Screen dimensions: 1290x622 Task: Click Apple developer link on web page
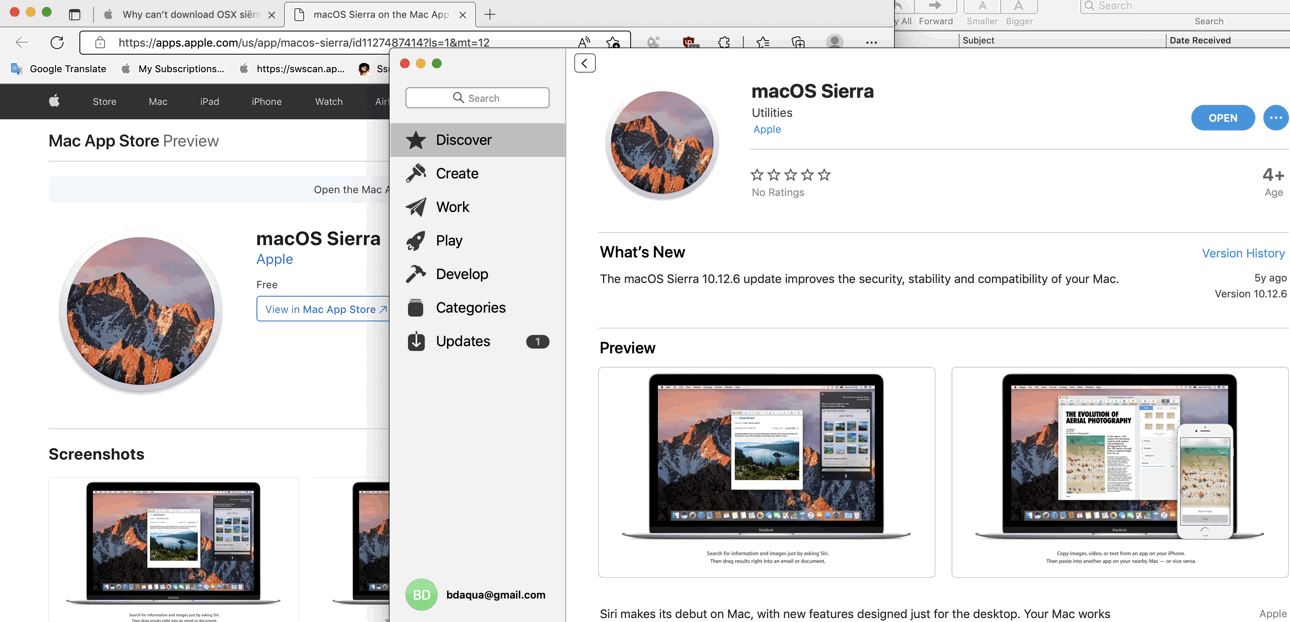(274, 259)
